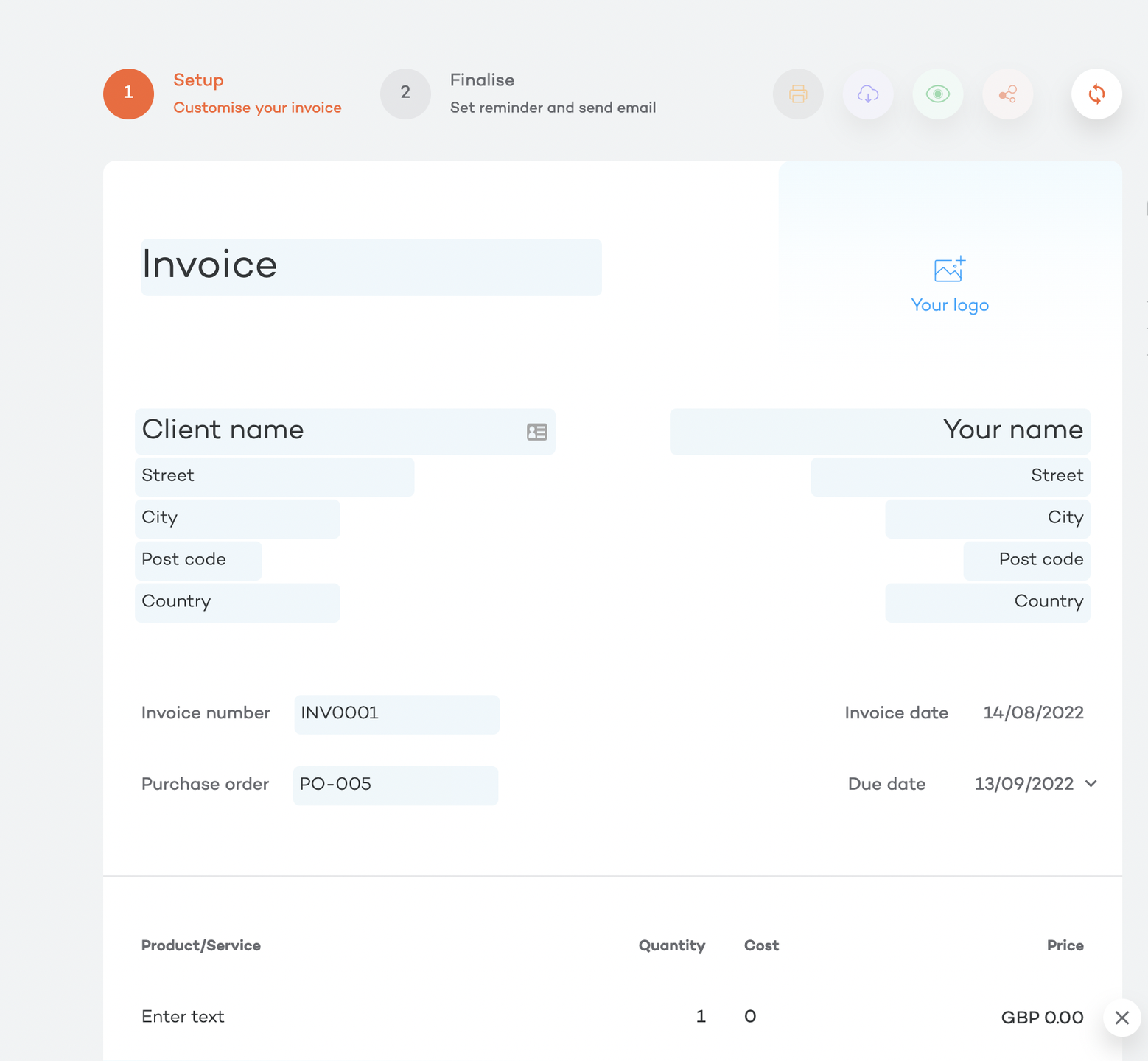Open the Invoice date picker
The height and width of the screenshot is (1061, 1148).
(x=1033, y=712)
